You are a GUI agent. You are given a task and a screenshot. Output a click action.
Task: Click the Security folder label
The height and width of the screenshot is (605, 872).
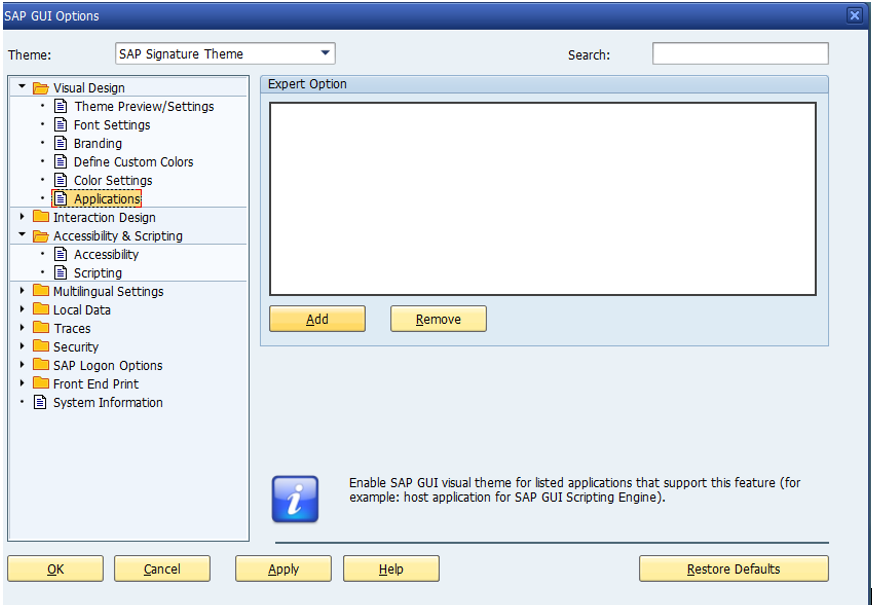(76, 347)
